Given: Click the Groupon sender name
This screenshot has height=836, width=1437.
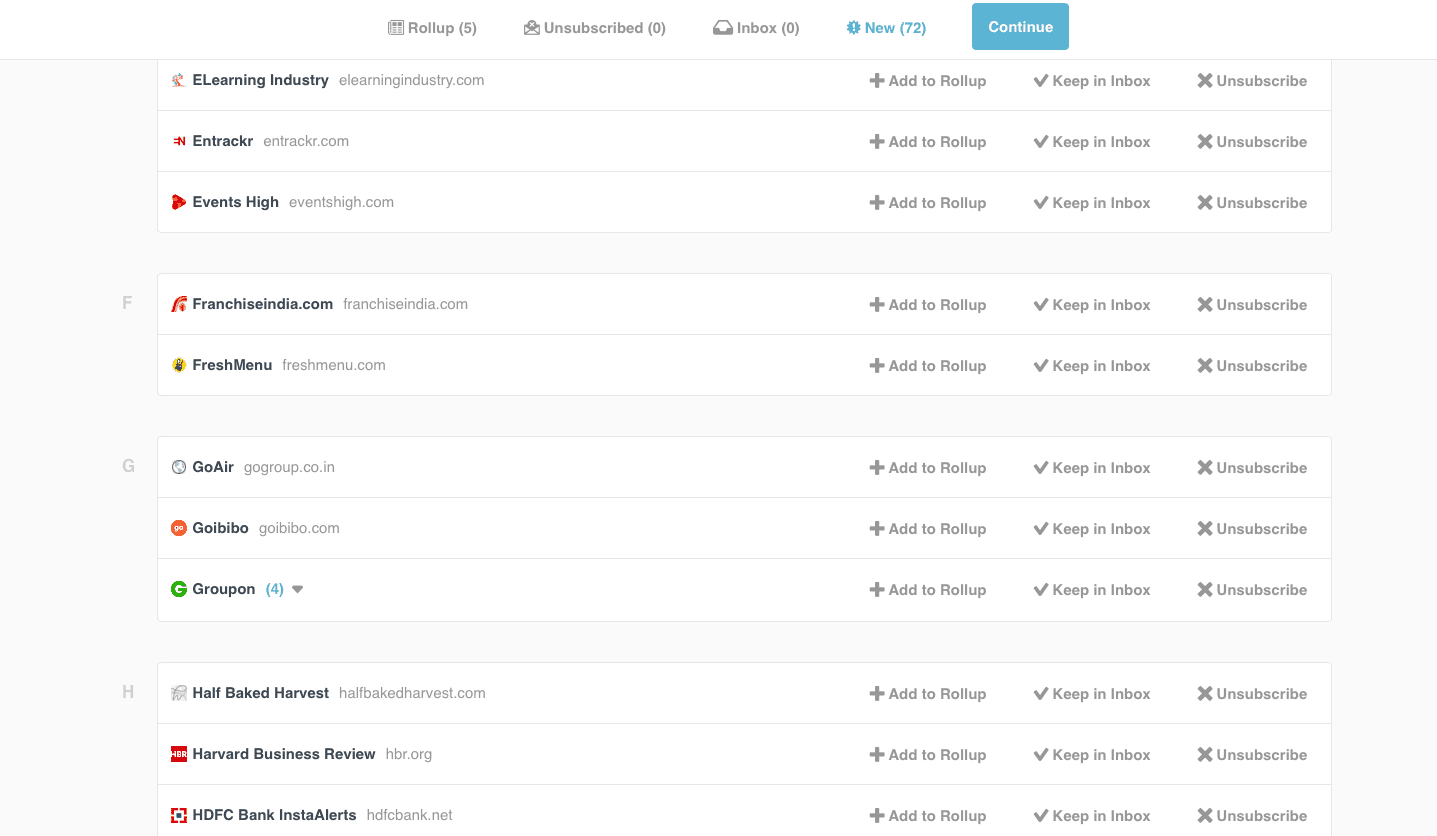Looking at the screenshot, I should click(x=224, y=589).
